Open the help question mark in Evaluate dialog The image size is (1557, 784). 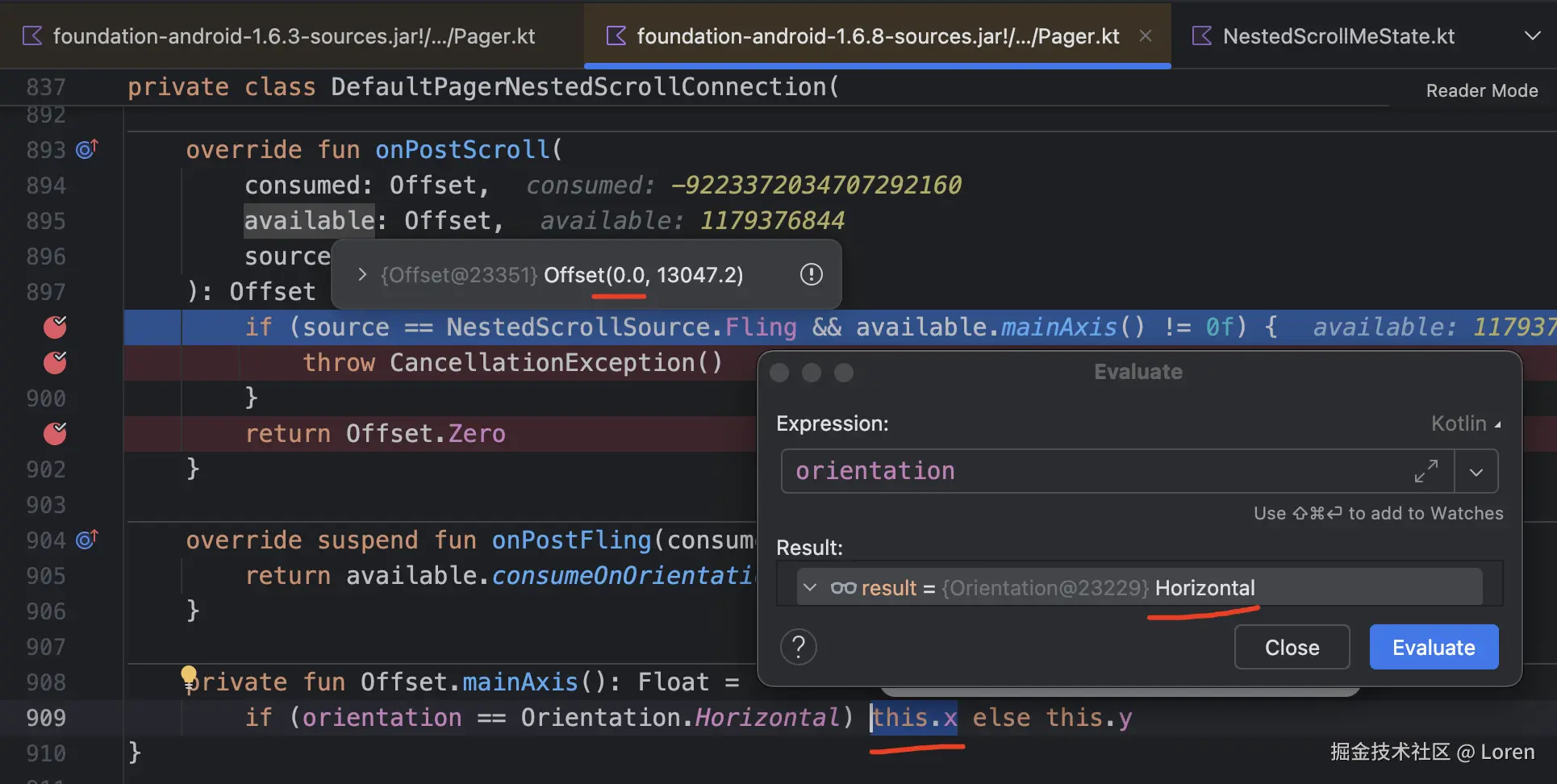798,647
